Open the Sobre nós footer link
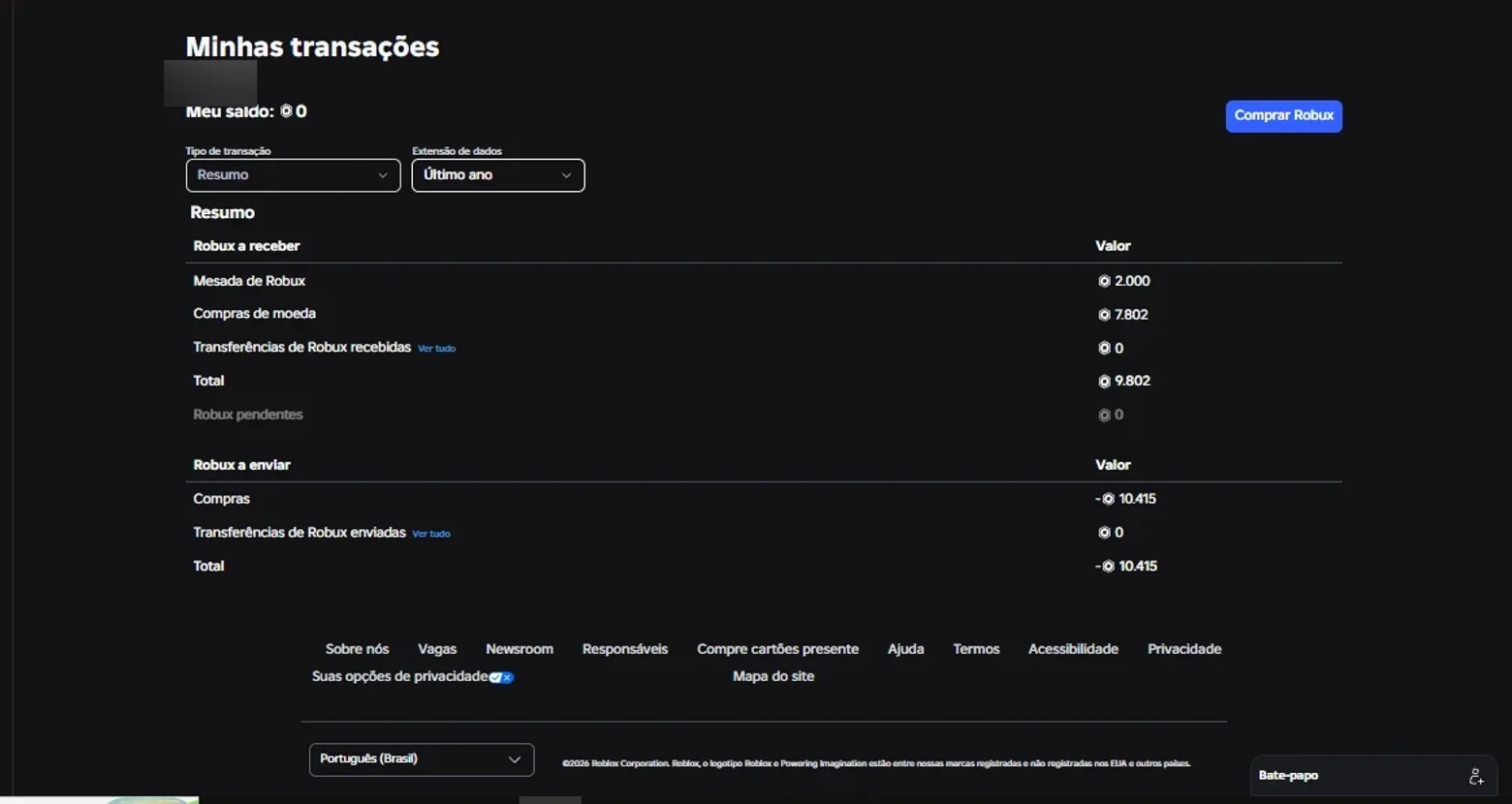Image resolution: width=1512 pixels, height=804 pixels. pyautogui.click(x=357, y=649)
